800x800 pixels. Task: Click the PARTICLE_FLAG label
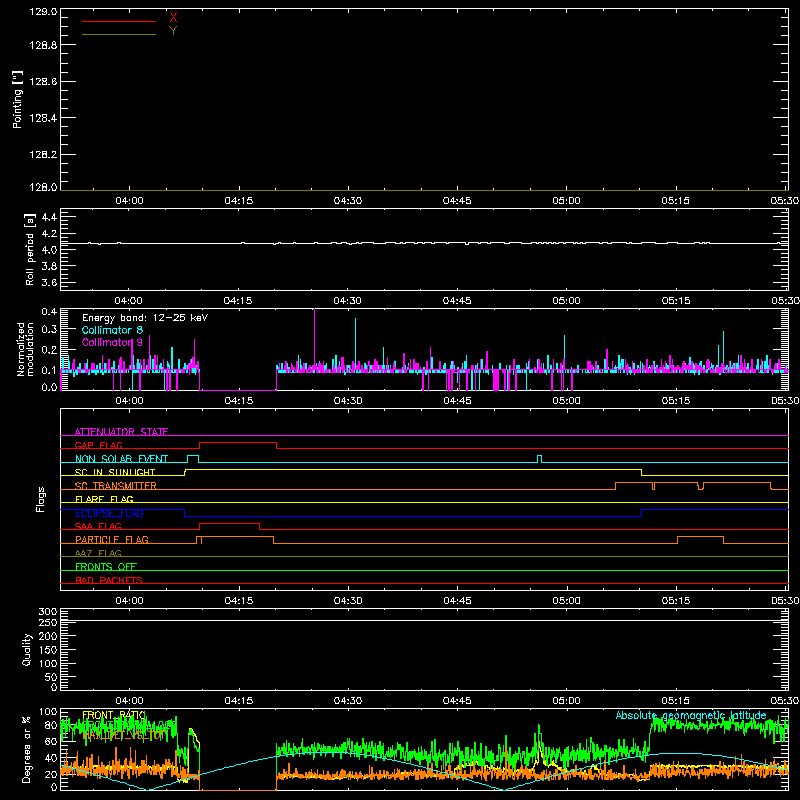pyautogui.click(x=112, y=539)
